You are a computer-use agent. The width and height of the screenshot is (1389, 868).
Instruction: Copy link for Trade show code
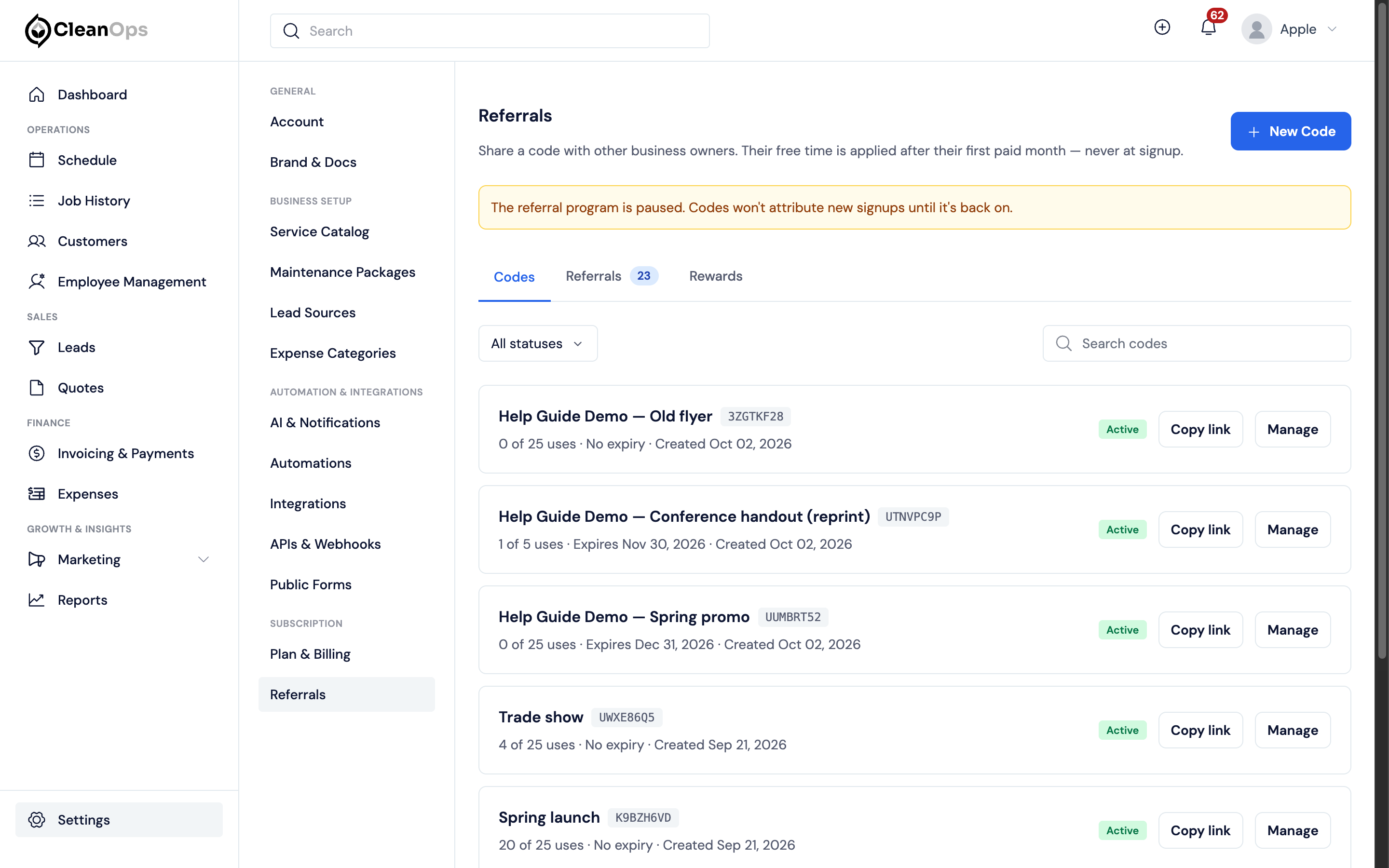[x=1200, y=730]
